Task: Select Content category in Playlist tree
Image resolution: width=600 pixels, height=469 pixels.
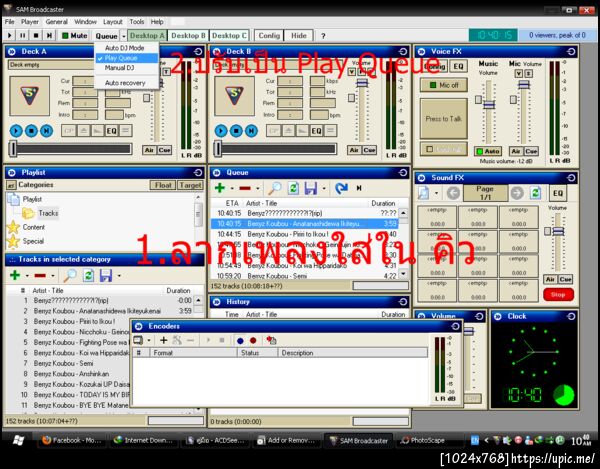Action: click(34, 227)
